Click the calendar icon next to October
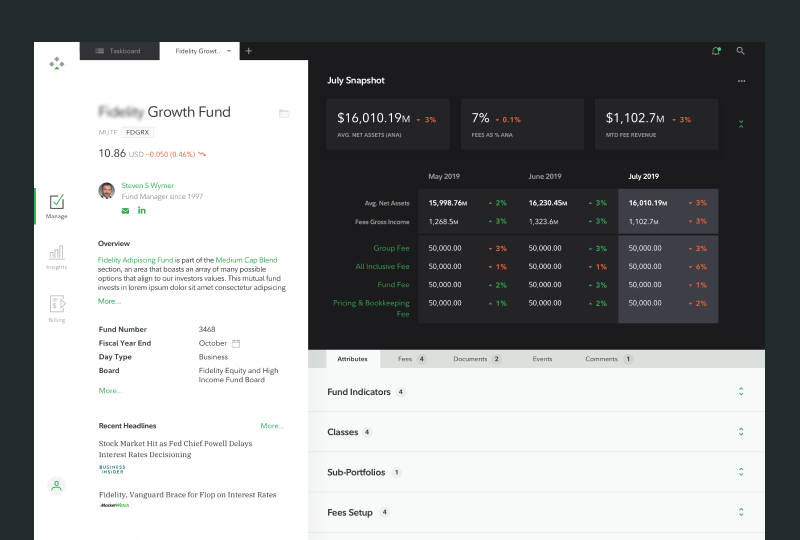The width and height of the screenshot is (800, 540). 236,343
